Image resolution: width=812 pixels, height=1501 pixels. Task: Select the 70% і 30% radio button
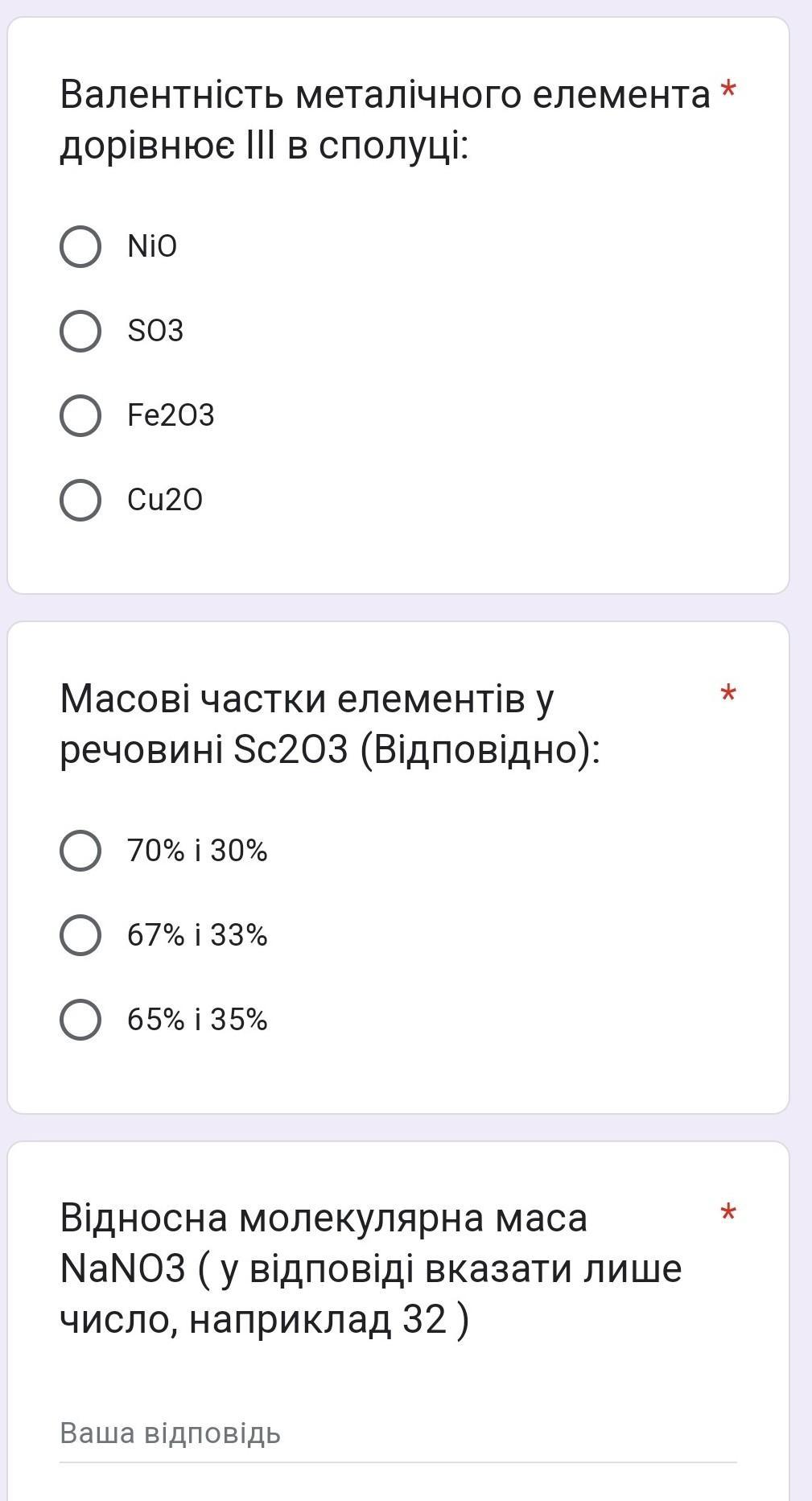coord(80,851)
